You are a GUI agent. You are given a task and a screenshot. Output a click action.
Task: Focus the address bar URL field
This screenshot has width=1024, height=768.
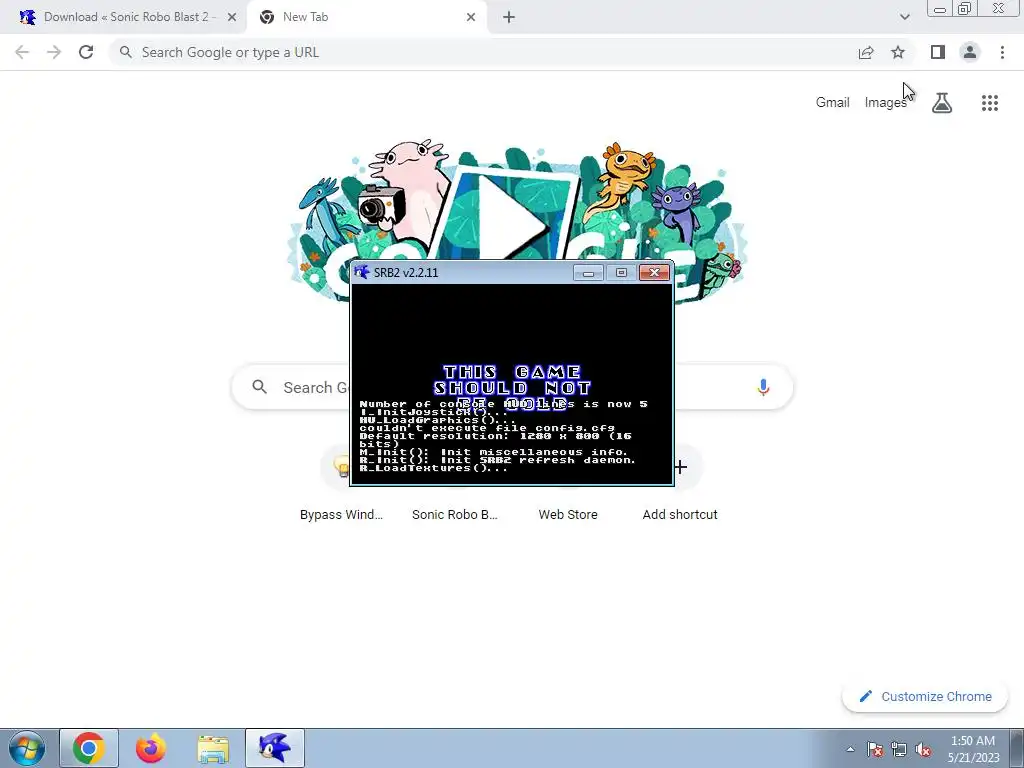click(x=483, y=52)
